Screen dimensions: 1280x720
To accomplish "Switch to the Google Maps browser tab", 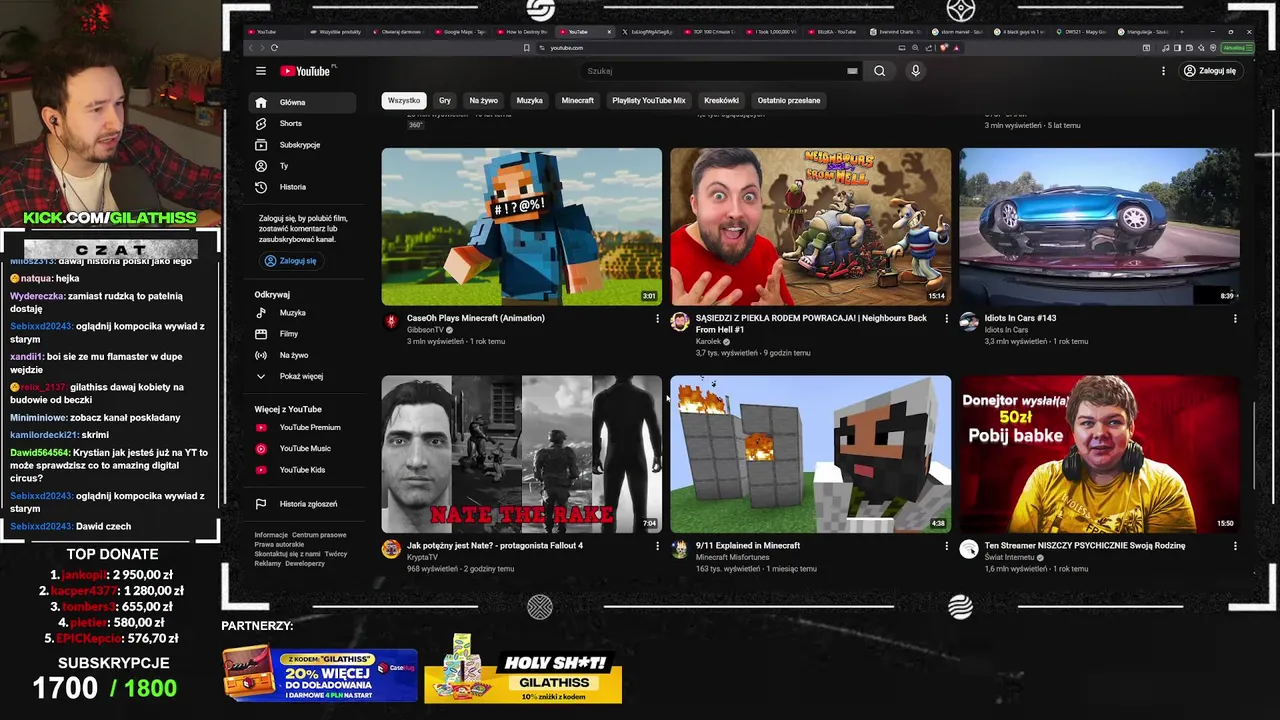I will (460, 32).
